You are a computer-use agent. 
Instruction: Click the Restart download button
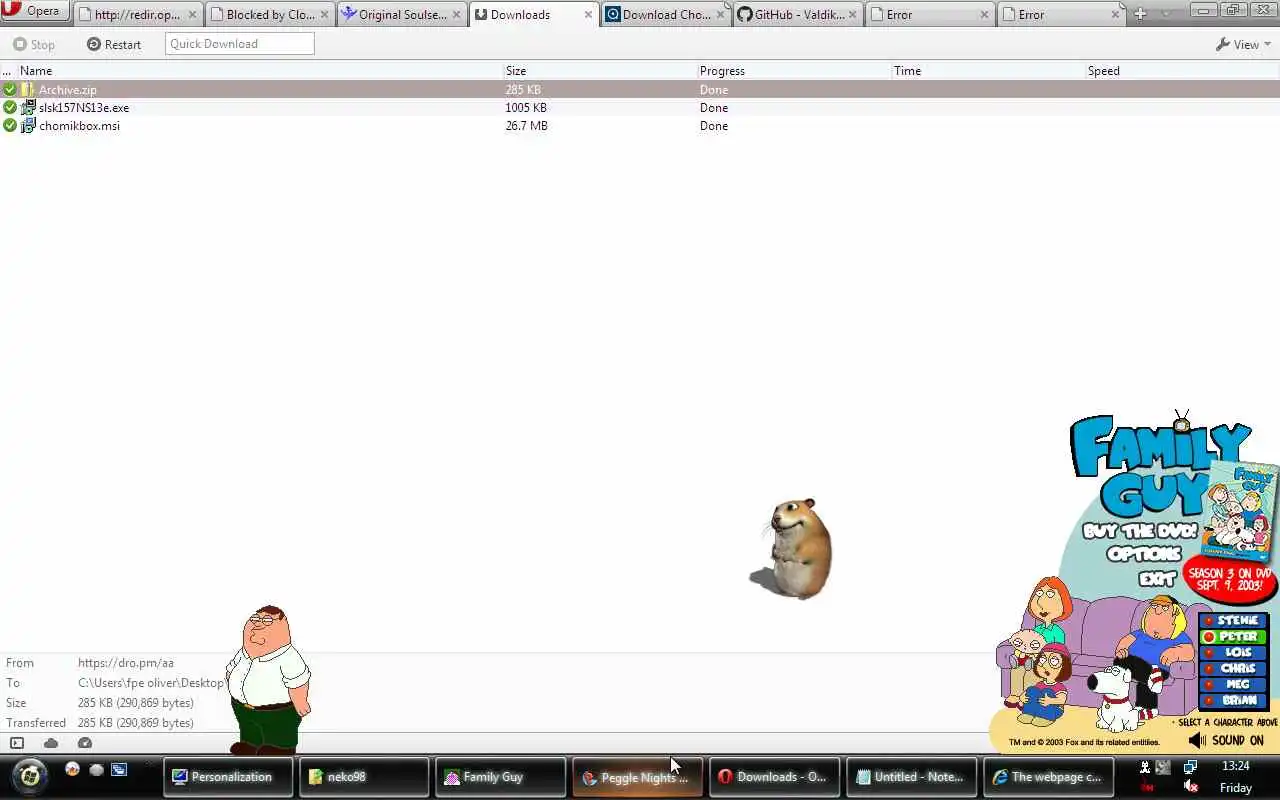114,44
